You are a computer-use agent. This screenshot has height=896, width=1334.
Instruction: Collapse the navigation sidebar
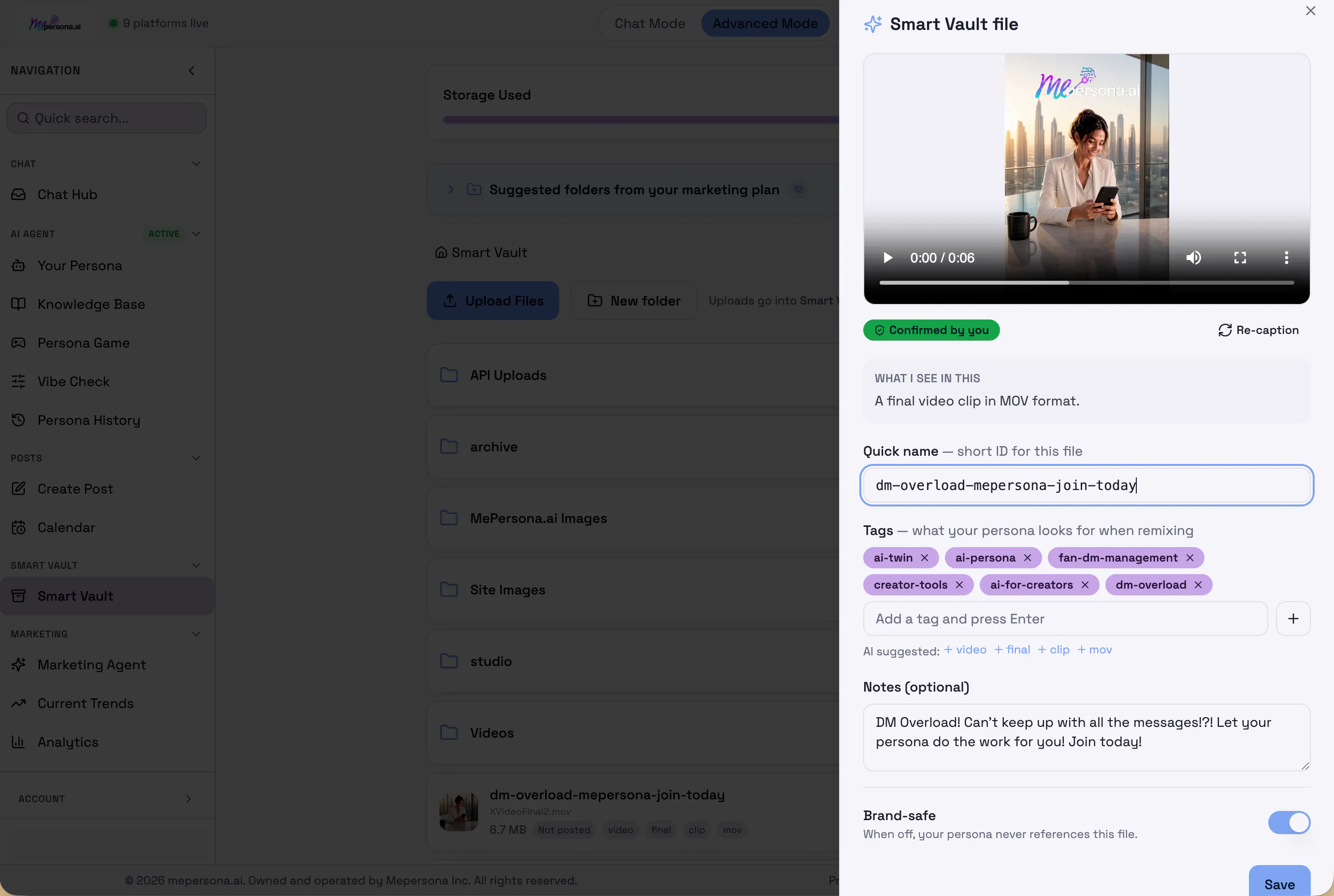coord(191,70)
